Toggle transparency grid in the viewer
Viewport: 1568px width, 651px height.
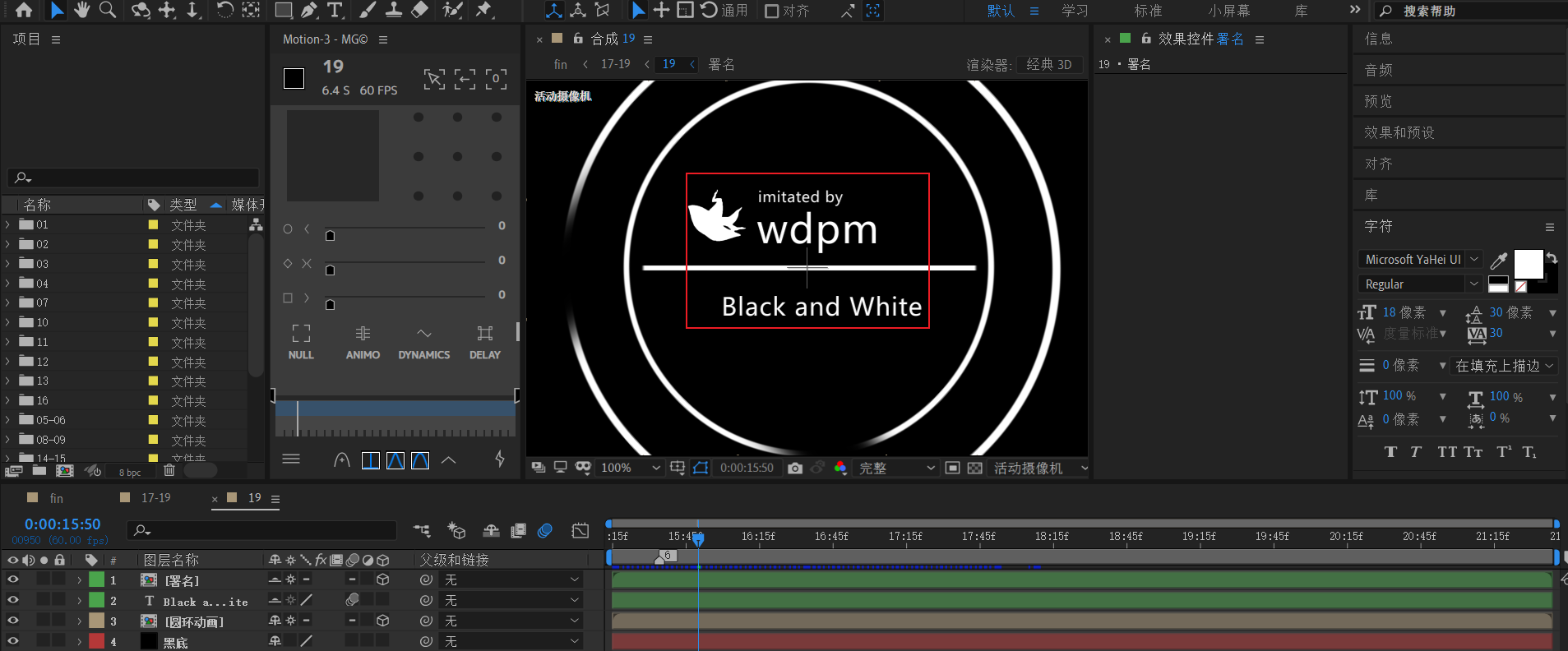click(x=974, y=468)
